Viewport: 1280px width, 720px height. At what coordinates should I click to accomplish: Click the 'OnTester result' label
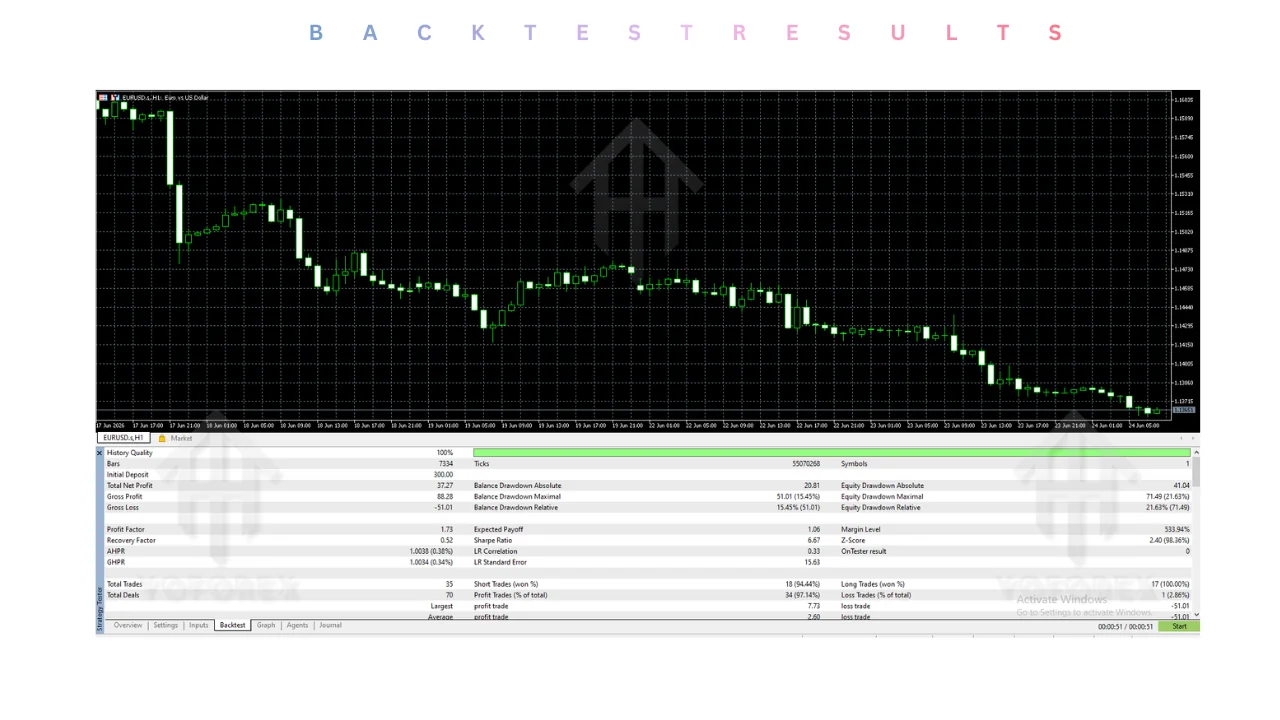click(863, 552)
